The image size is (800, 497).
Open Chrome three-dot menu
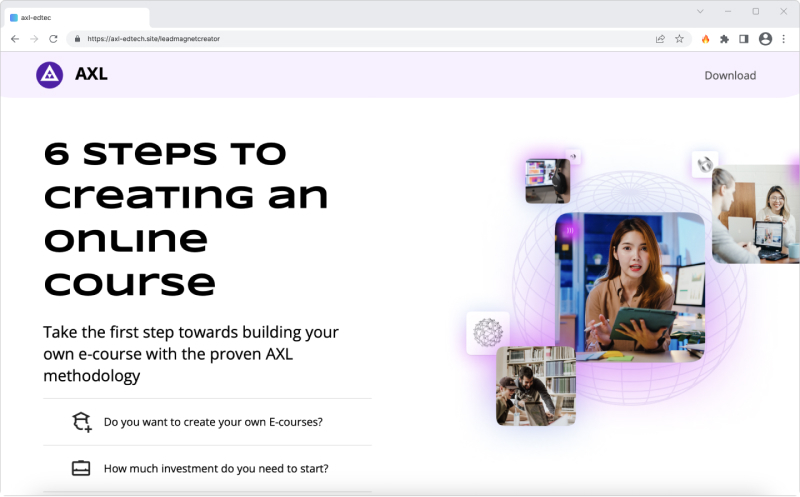pyautogui.click(x=784, y=39)
